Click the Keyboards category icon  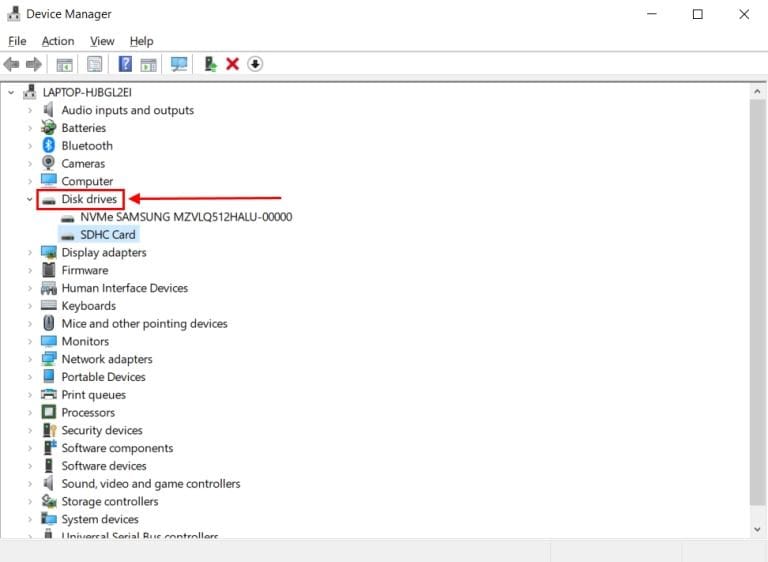pos(48,306)
